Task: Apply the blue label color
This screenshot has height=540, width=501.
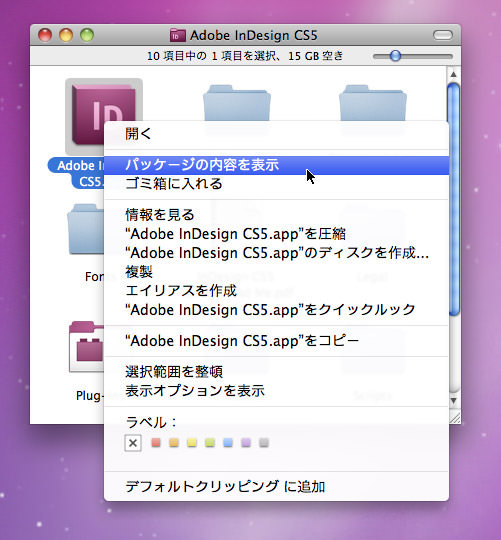Action: pos(228,443)
